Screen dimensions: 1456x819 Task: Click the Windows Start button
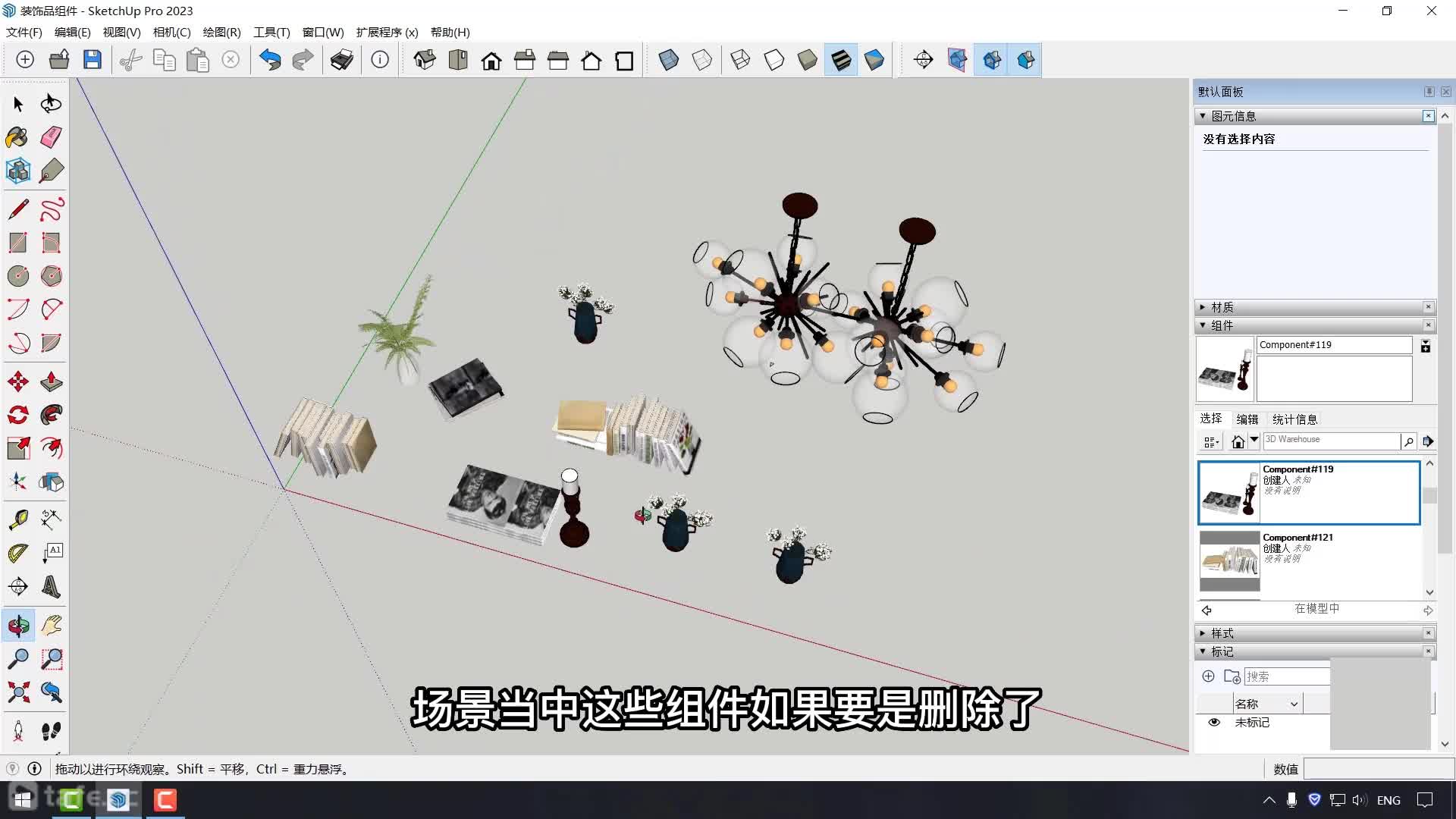click(x=23, y=800)
